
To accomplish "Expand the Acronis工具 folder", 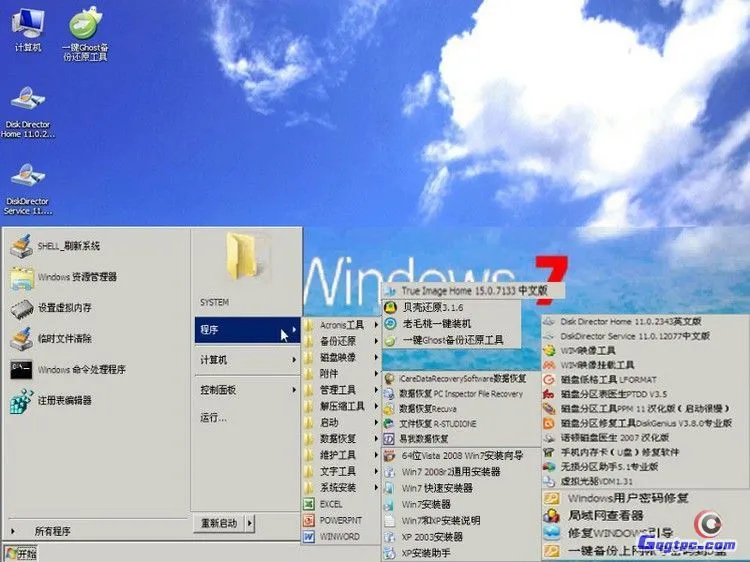I will click(x=341, y=325).
